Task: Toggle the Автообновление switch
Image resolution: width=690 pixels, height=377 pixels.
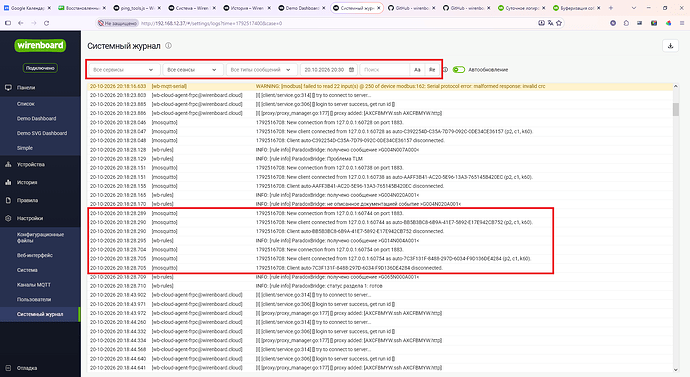Action: tap(459, 70)
